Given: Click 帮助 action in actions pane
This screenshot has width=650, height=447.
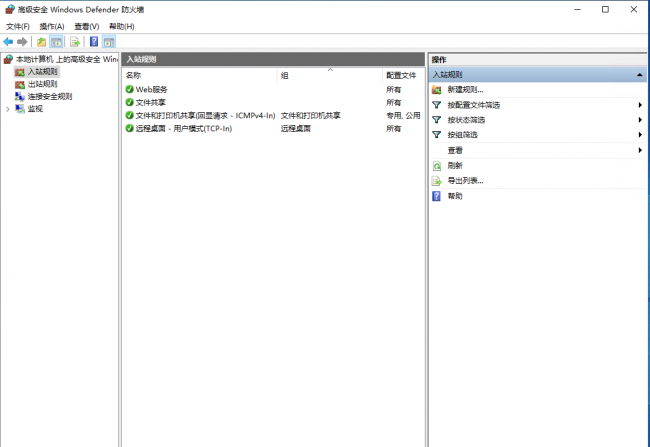Looking at the screenshot, I should [x=455, y=196].
